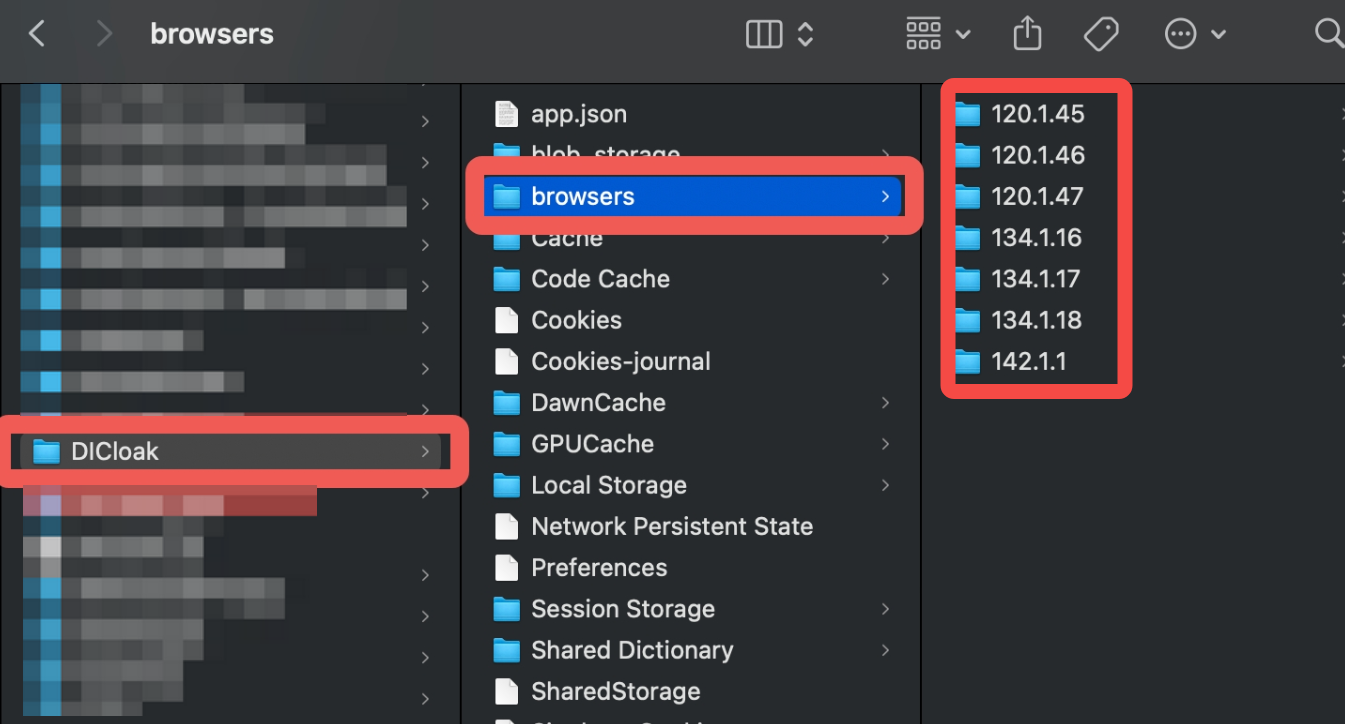
Task: Select the Preferences file
Action: (x=598, y=568)
